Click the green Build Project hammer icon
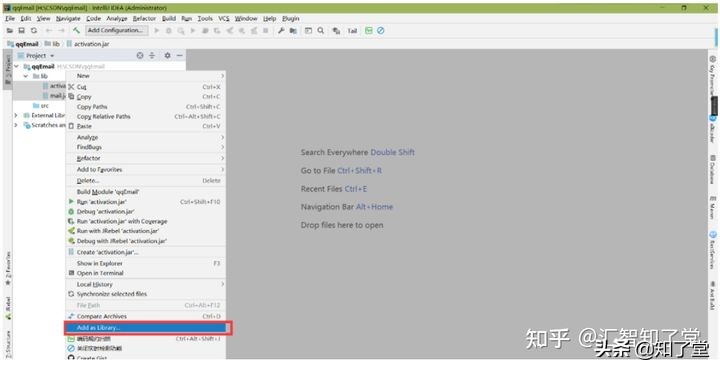 pos(76,31)
